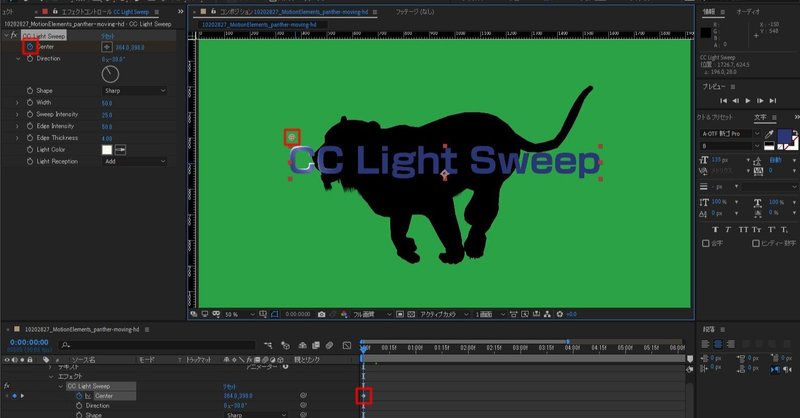The height and width of the screenshot is (418, 800).
Task: Toggle the Width stopwatch in Effect Controls
Action: [x=30, y=103]
